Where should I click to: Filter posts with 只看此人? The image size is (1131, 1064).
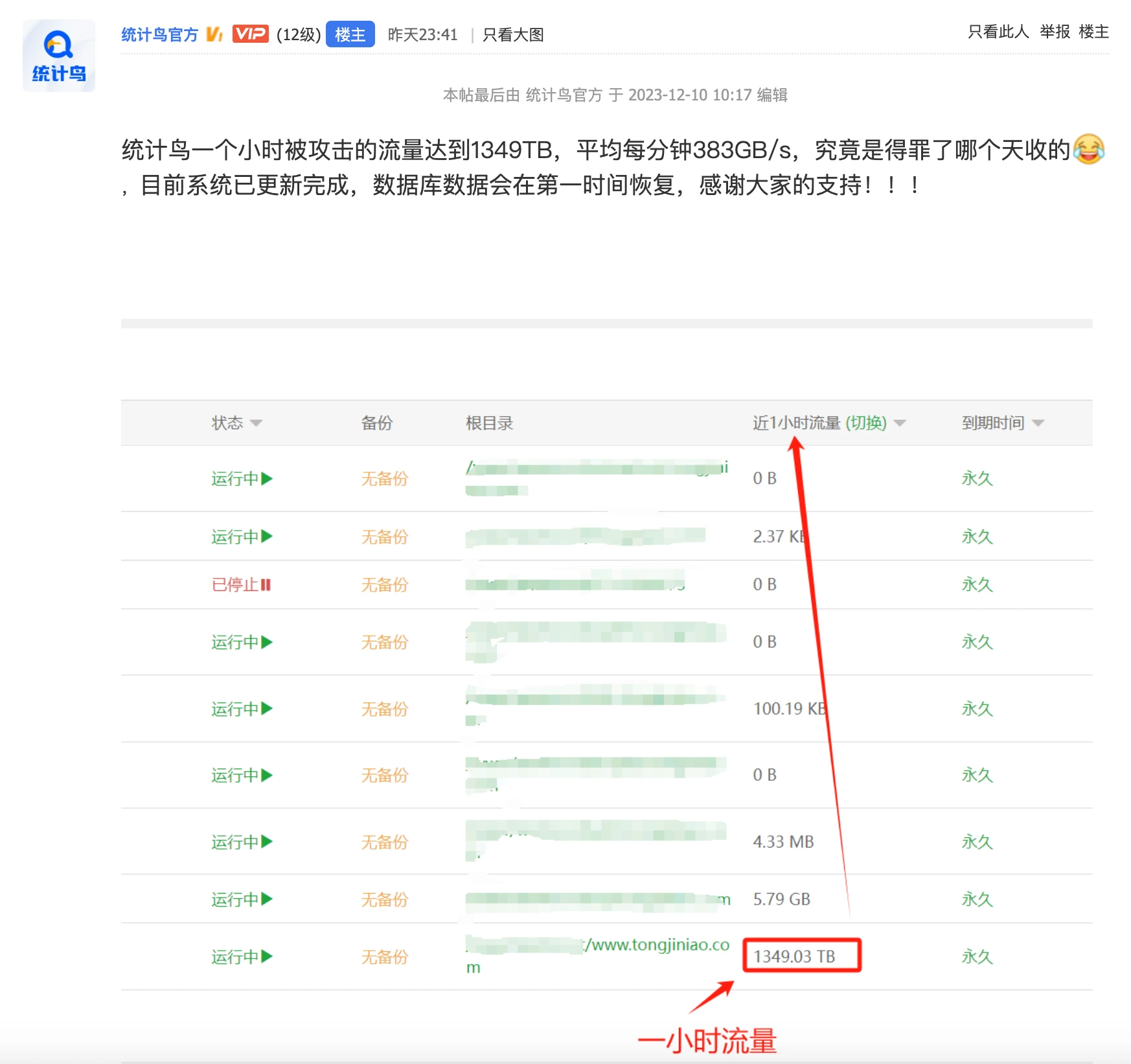pos(998,32)
